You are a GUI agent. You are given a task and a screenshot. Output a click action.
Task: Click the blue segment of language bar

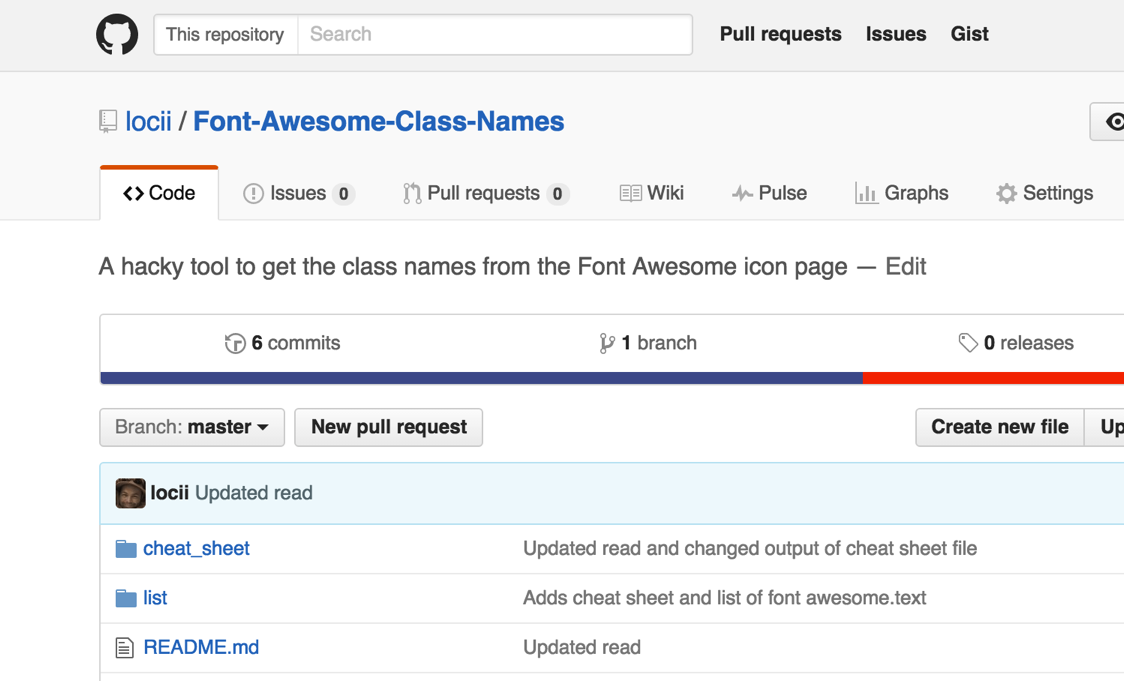click(x=482, y=378)
